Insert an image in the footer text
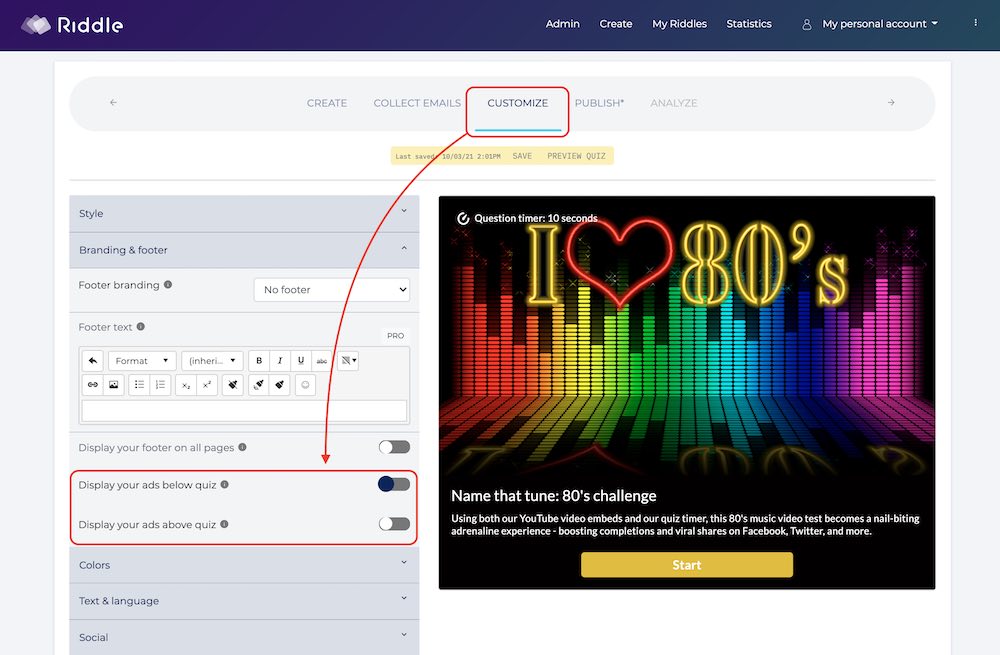 pyautogui.click(x=114, y=385)
